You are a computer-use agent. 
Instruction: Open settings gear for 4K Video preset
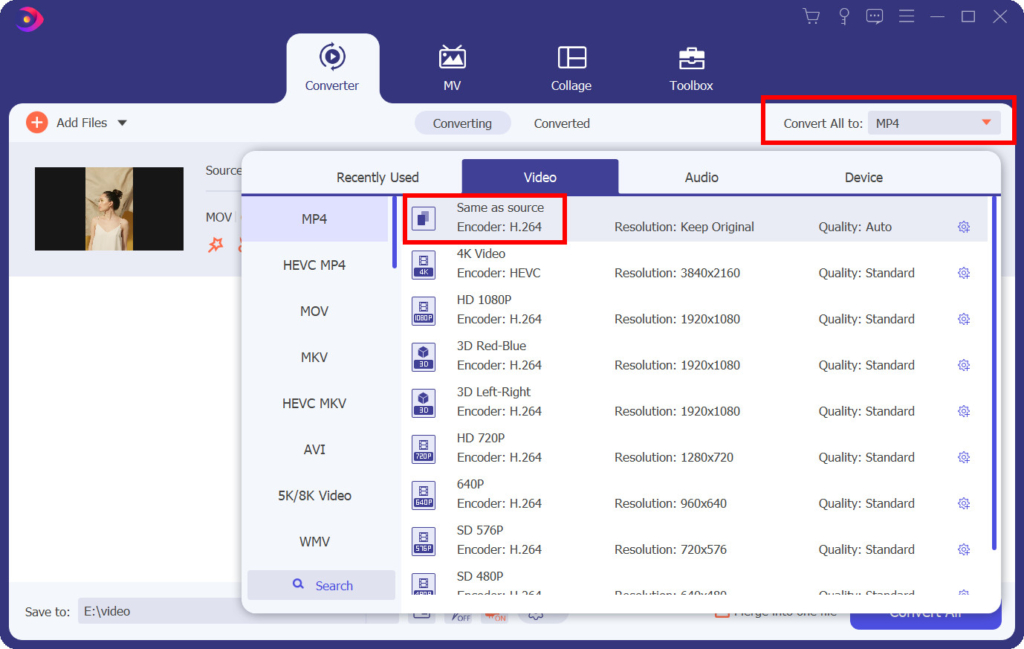963,272
